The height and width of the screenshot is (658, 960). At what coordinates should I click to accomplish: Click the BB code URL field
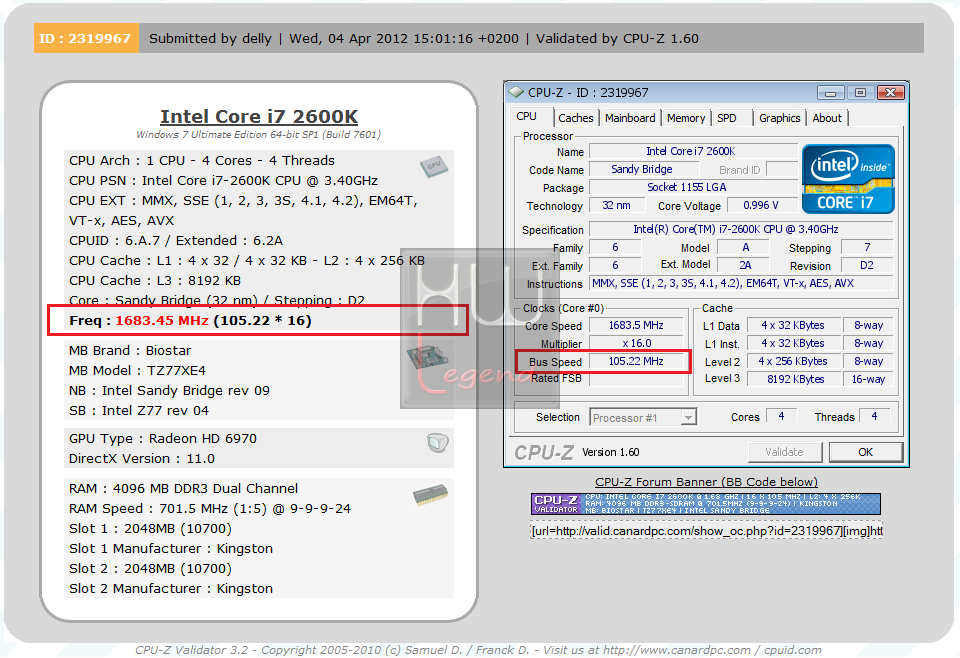click(706, 531)
